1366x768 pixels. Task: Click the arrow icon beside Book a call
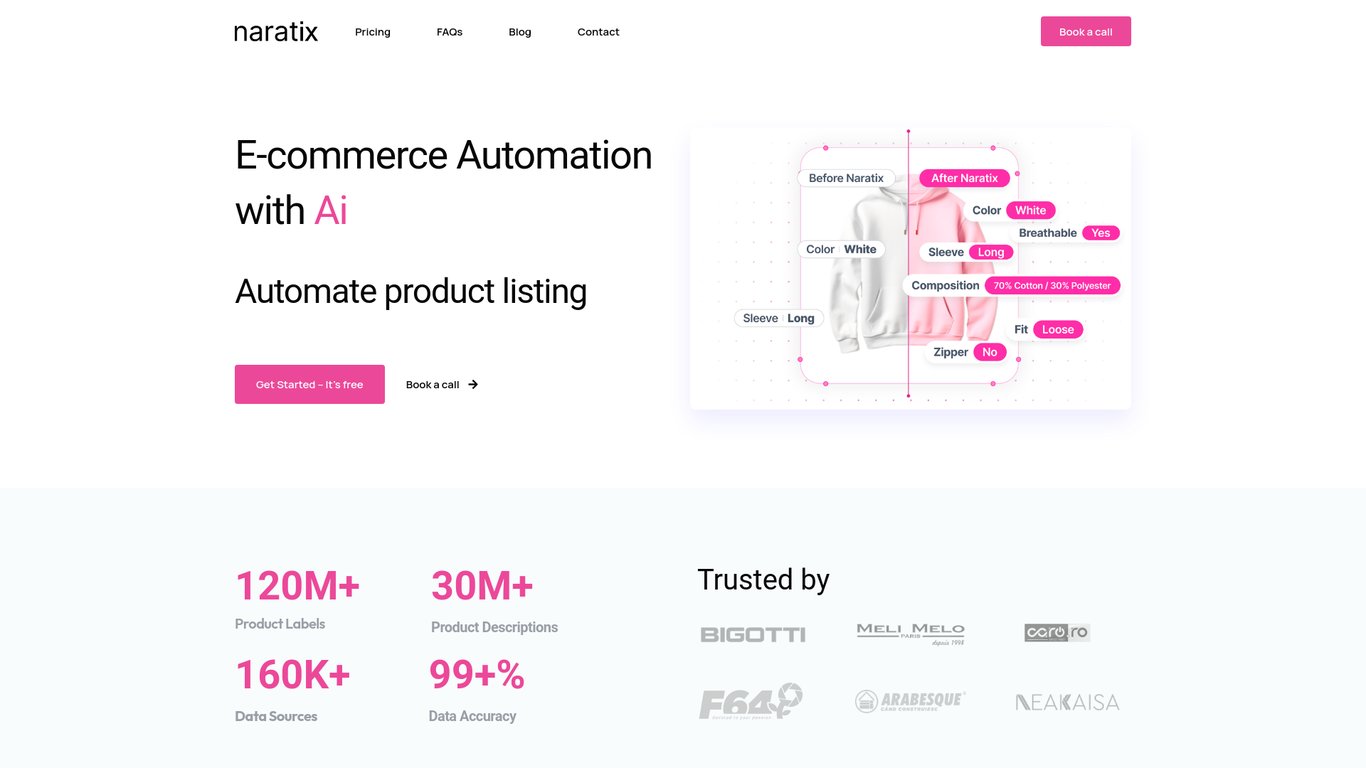[x=473, y=384]
